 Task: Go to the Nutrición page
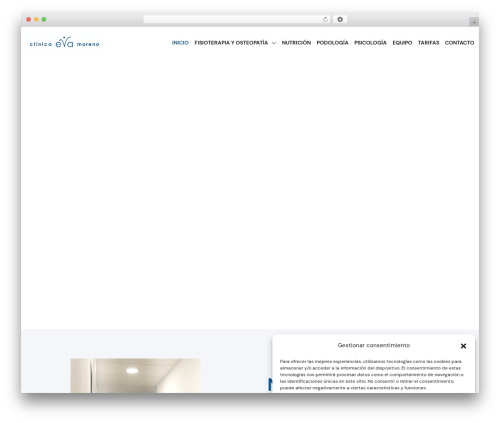pyautogui.click(x=296, y=43)
